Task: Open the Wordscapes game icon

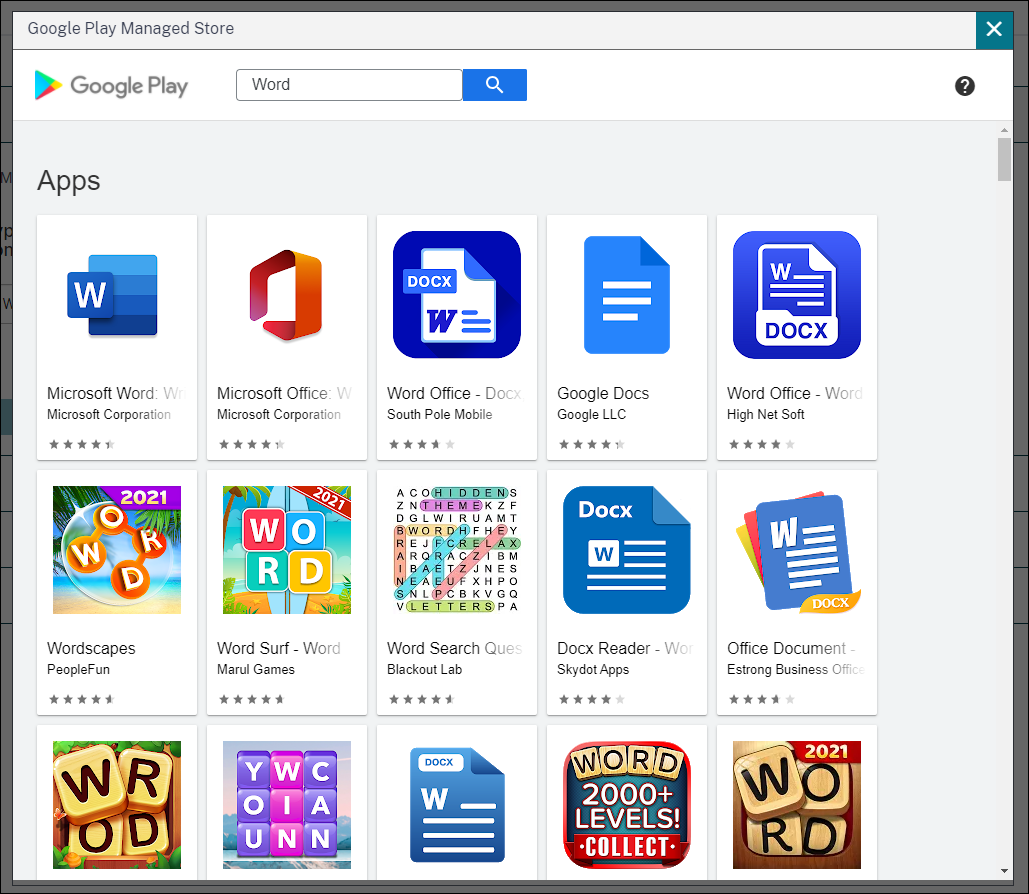Action: coord(117,550)
